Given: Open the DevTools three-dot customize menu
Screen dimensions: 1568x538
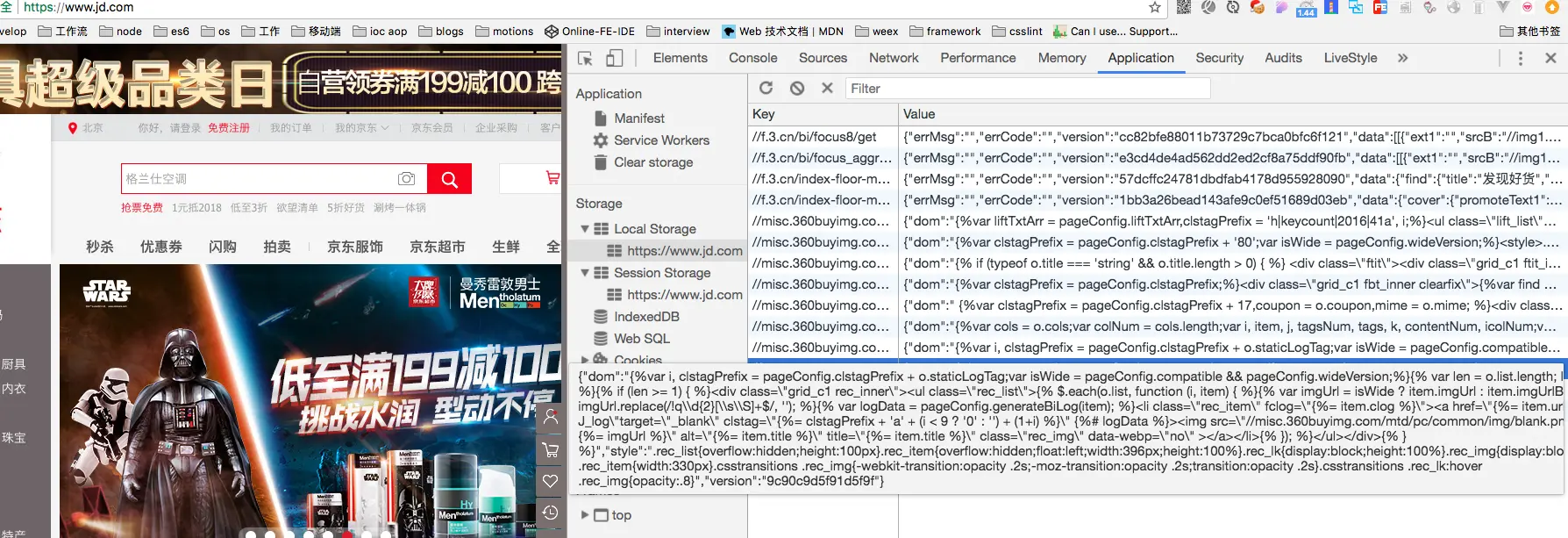Looking at the screenshot, I should coord(1521,58).
